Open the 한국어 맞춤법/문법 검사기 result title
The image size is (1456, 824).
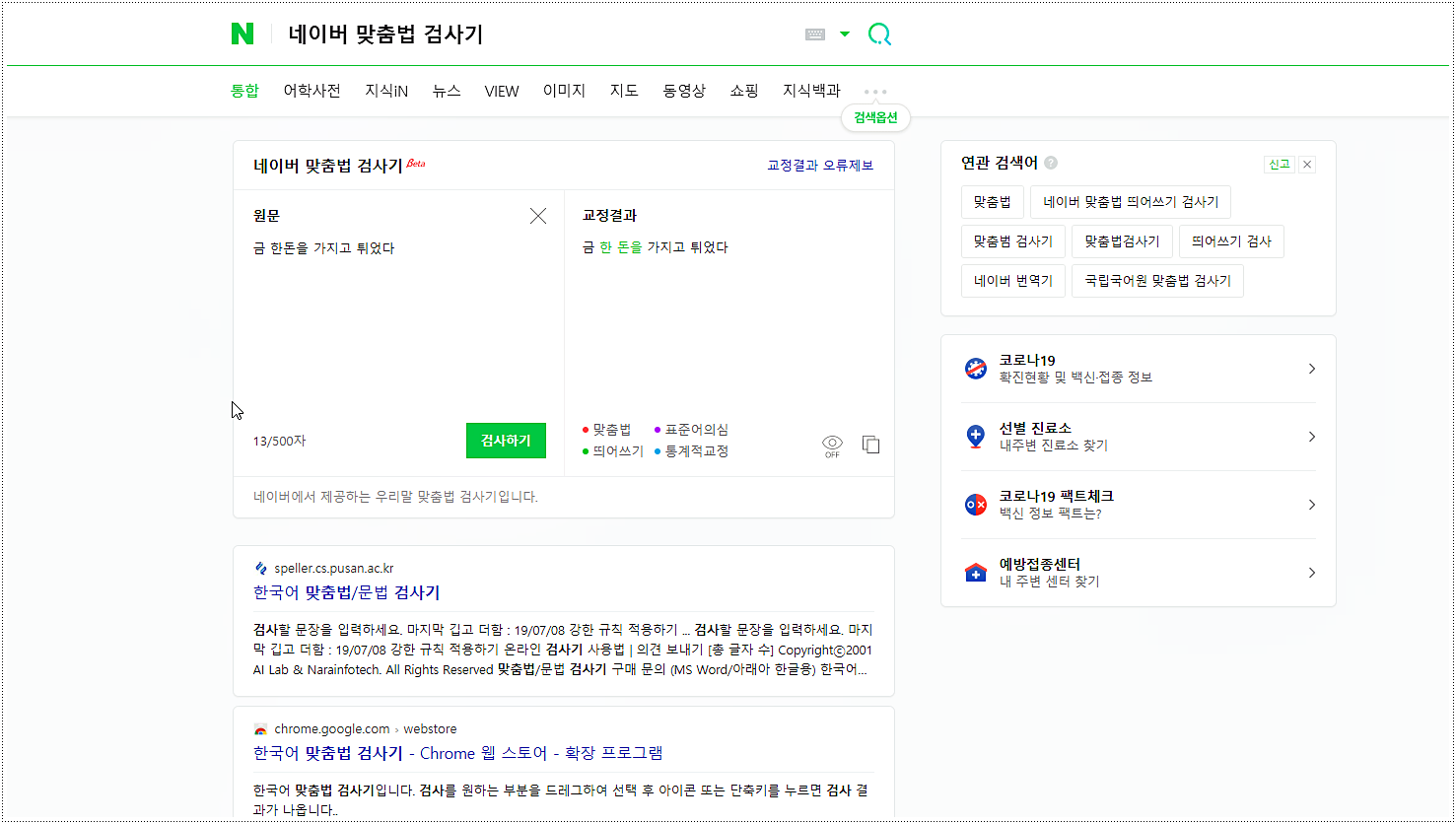pyautogui.click(x=347, y=592)
